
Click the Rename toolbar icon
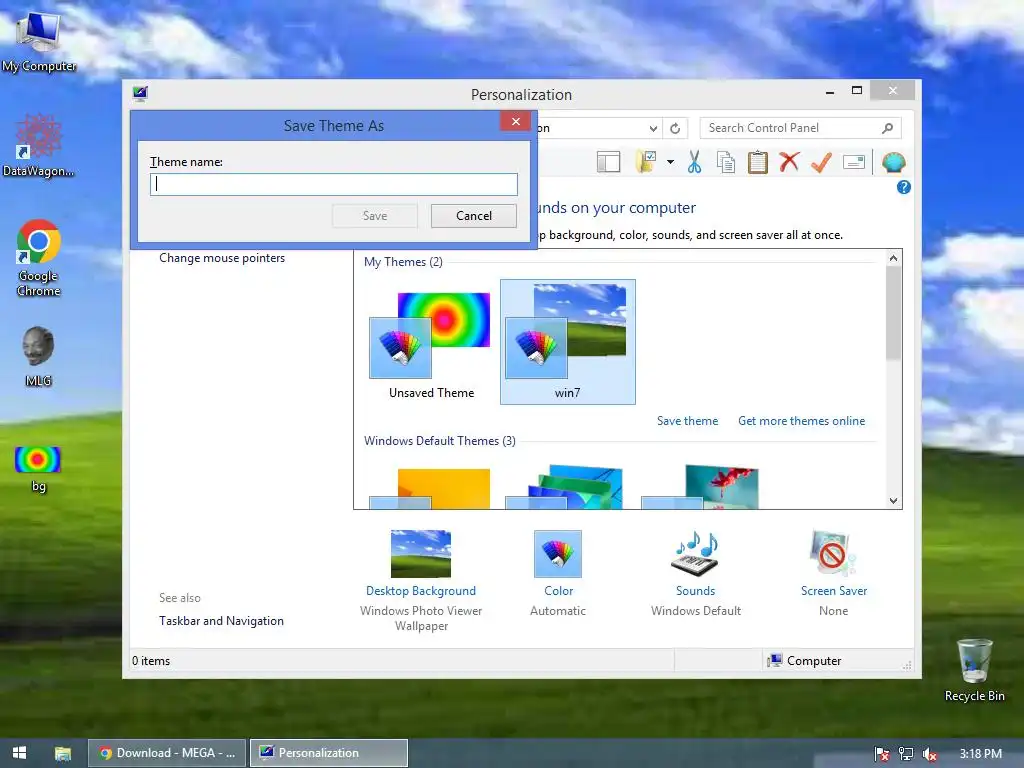coord(854,161)
